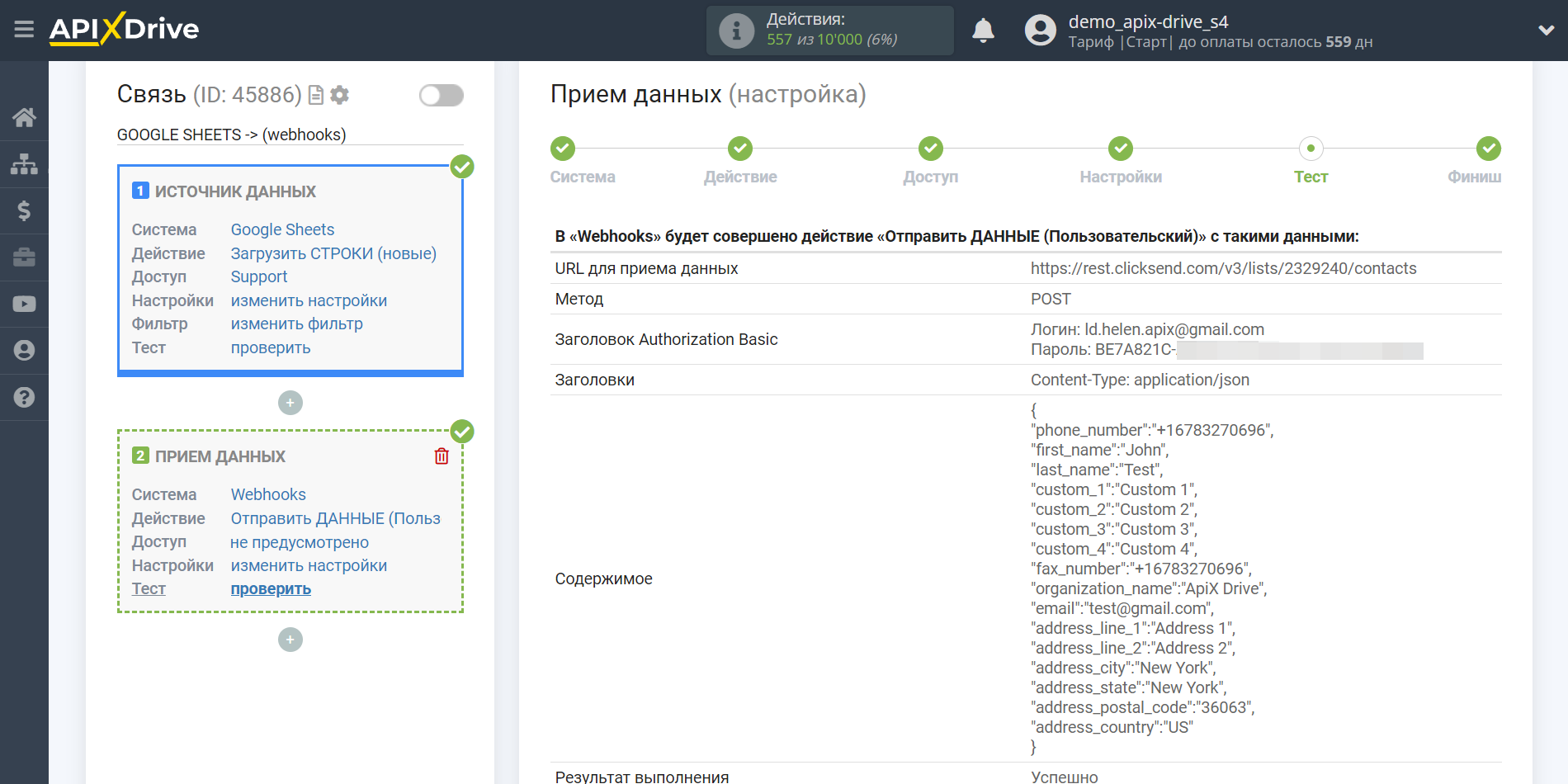Click Webhooks system link
Image resolution: width=1568 pixels, height=784 pixels.
pos(268,494)
